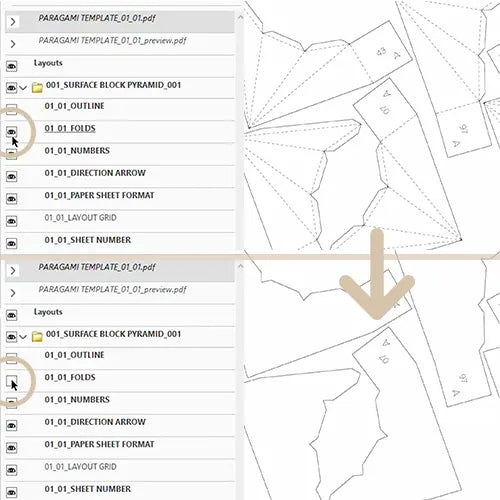Screen dimensions: 500x500
Task: Expand the upper PARAGAMI TEMPLATE_01_01_preview.pdf entry
Action: coord(13,44)
